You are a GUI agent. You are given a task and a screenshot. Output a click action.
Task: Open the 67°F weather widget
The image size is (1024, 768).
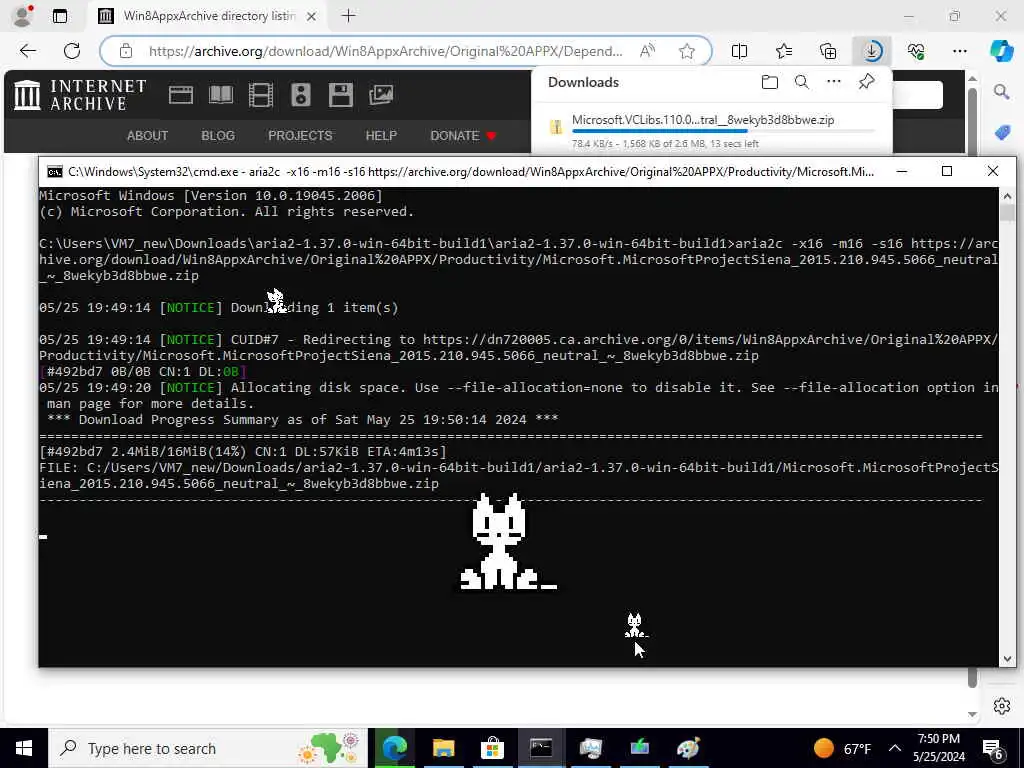pos(842,748)
